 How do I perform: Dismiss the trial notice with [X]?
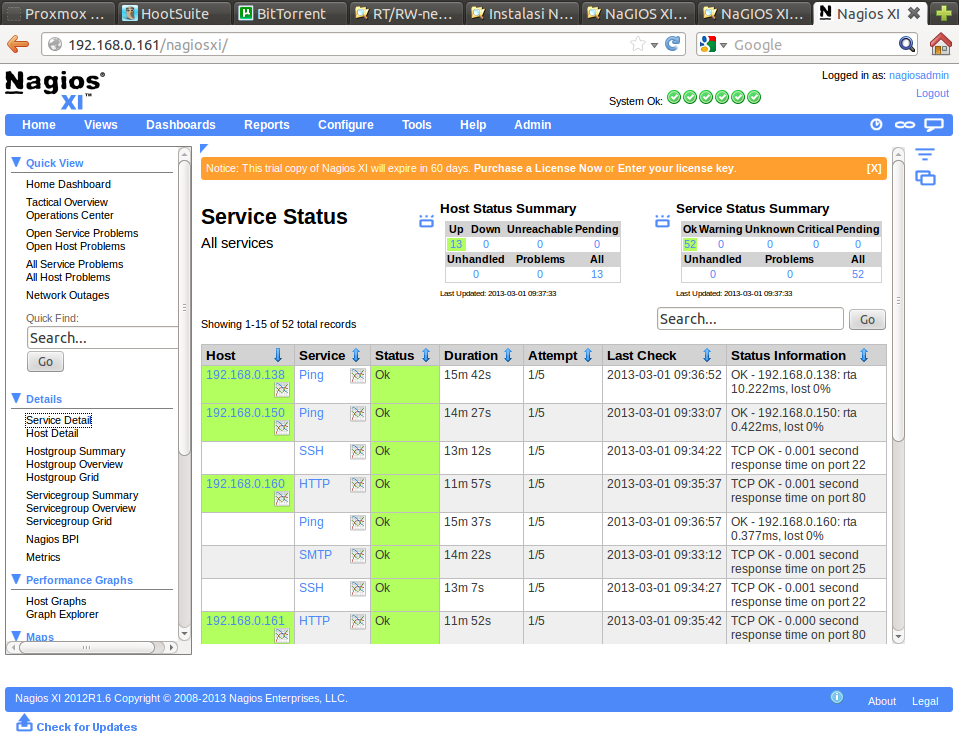point(874,168)
